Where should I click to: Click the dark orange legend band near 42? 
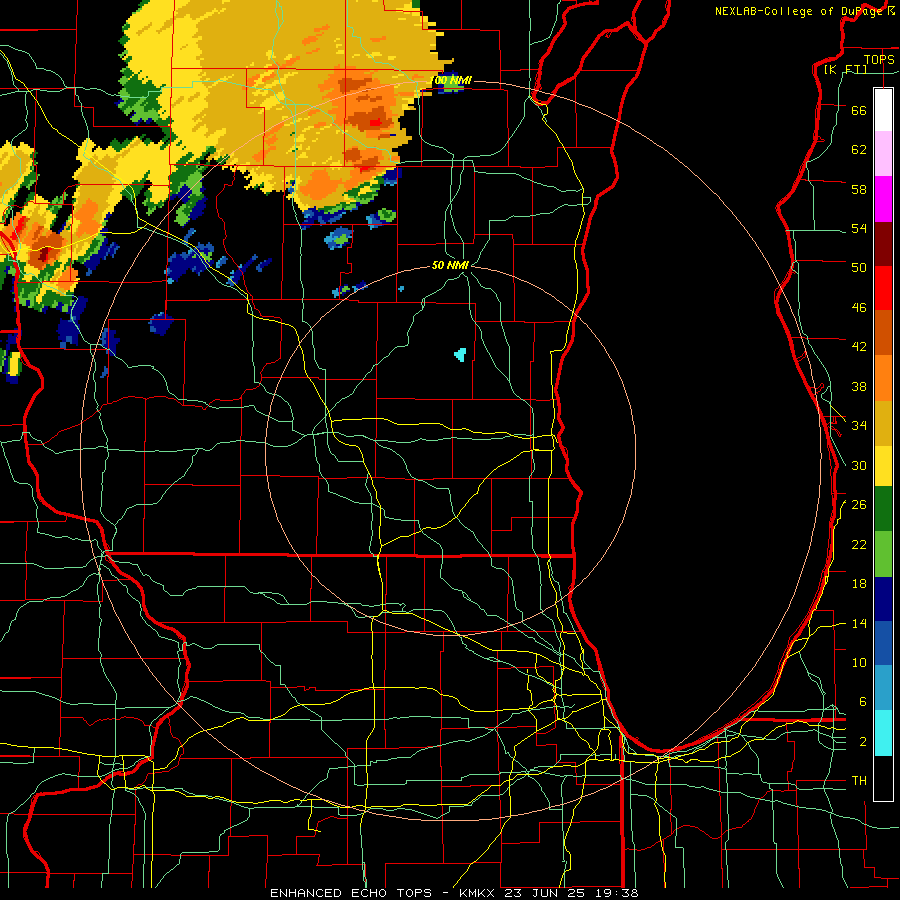pyautogui.click(x=883, y=332)
